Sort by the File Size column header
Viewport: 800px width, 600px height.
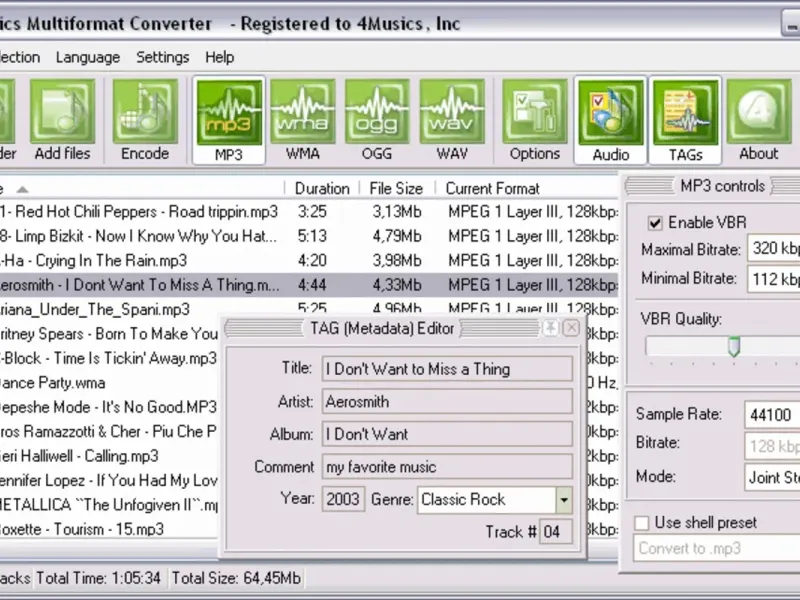tap(396, 188)
